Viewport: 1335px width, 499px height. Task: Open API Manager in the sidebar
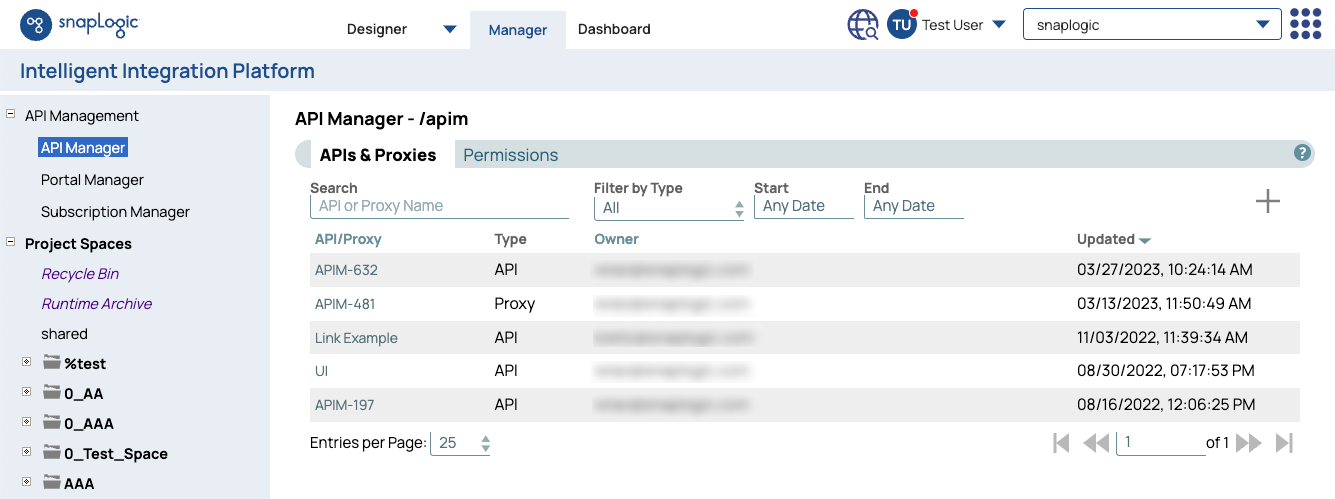83,148
